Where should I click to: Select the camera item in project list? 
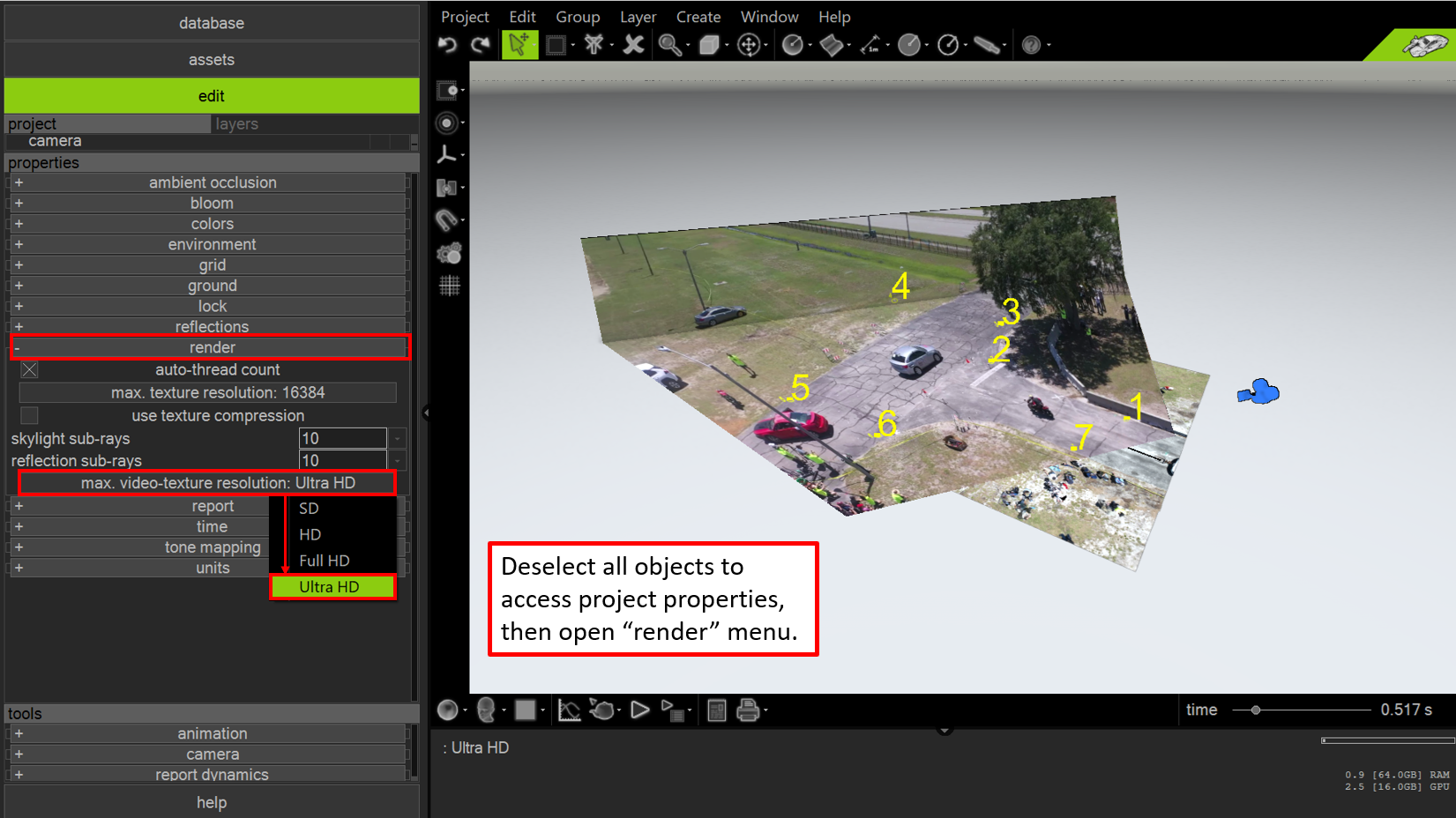[x=55, y=141]
